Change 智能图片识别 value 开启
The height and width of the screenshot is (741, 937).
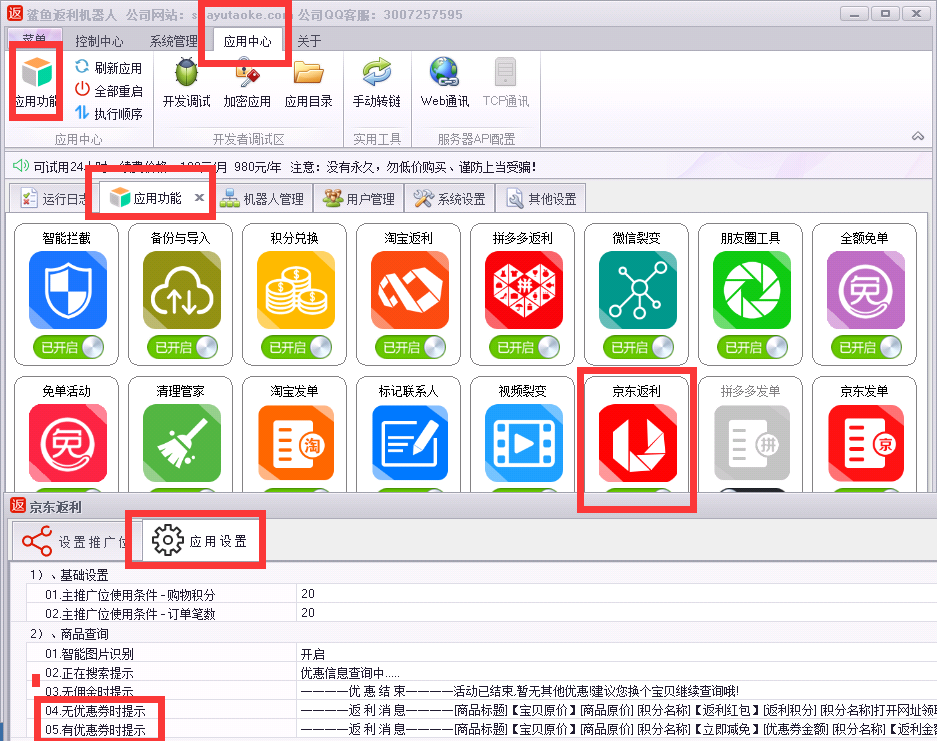616,654
